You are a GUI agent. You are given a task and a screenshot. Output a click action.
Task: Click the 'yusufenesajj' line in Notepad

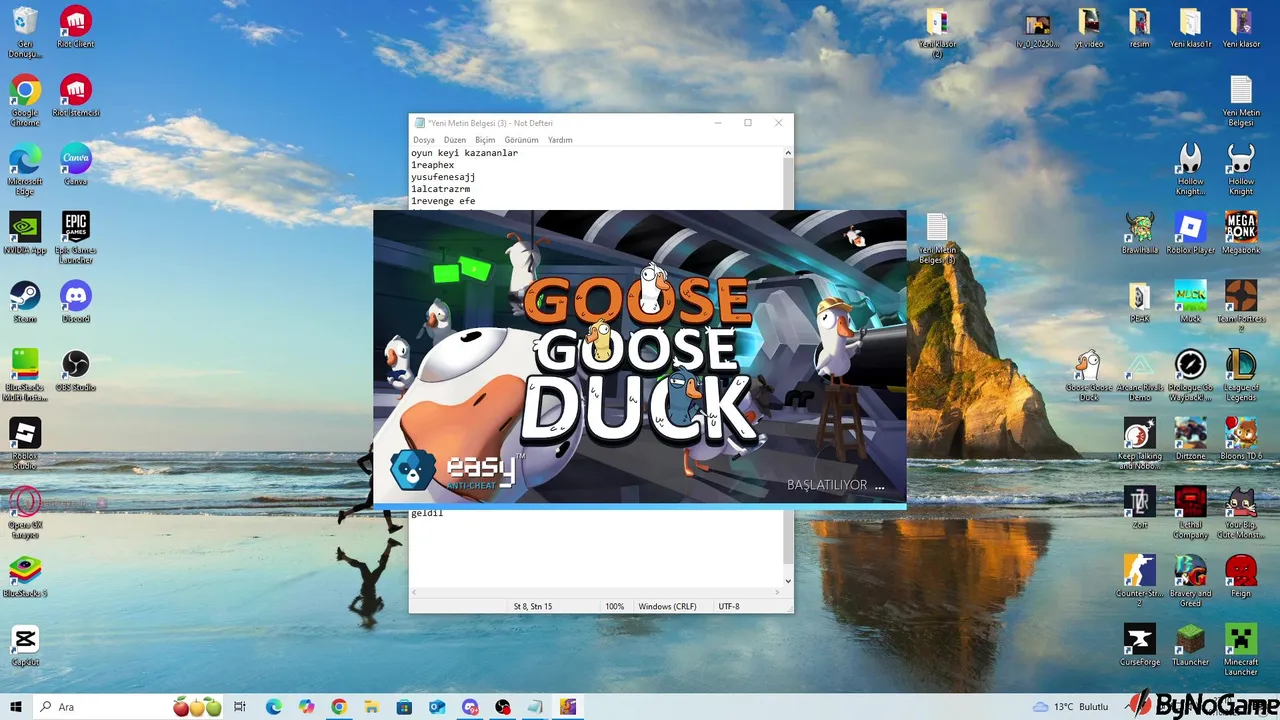point(443,177)
